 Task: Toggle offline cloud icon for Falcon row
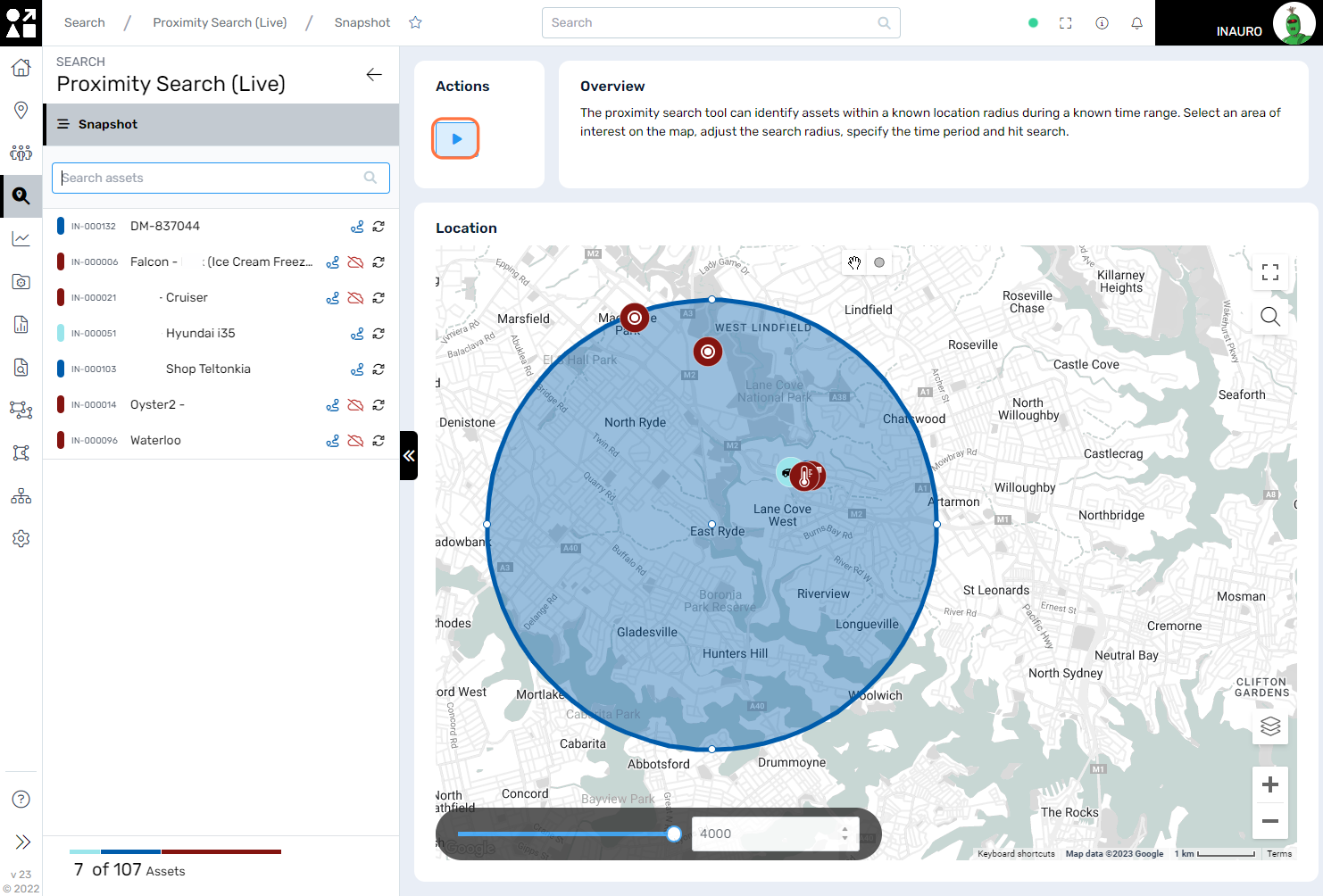[355, 262]
